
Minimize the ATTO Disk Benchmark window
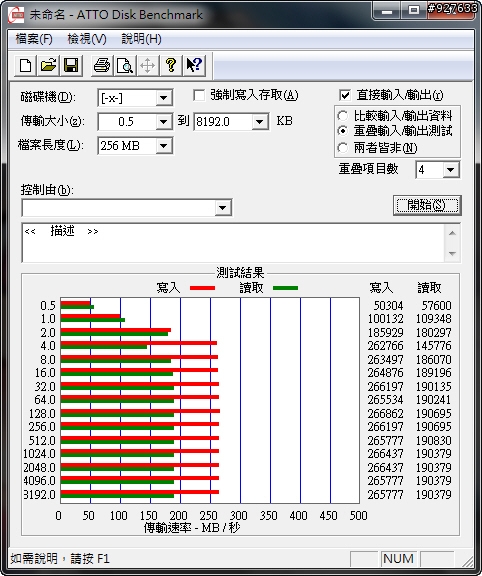[386, 11]
